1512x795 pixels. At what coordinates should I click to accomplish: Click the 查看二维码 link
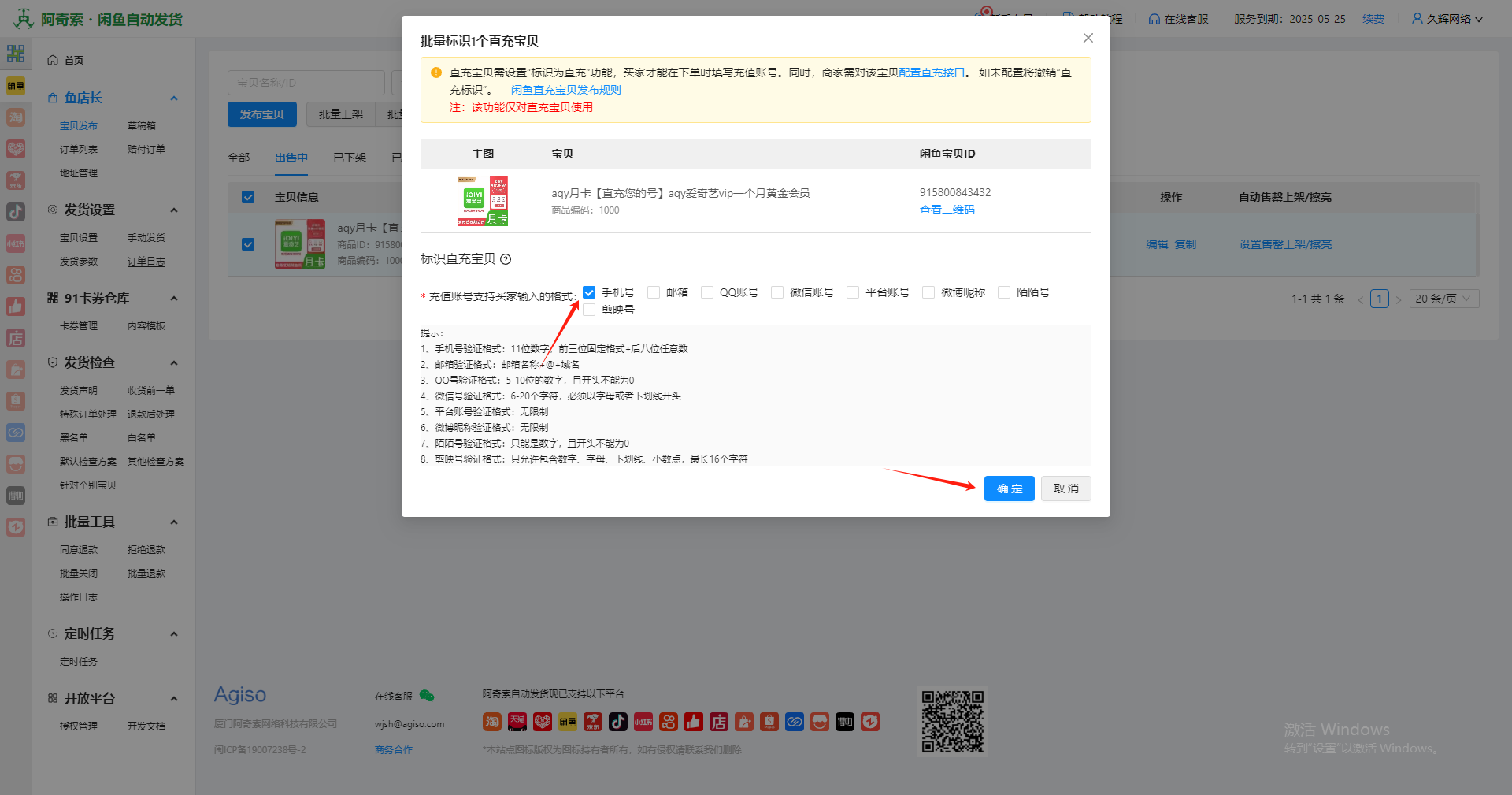point(947,210)
